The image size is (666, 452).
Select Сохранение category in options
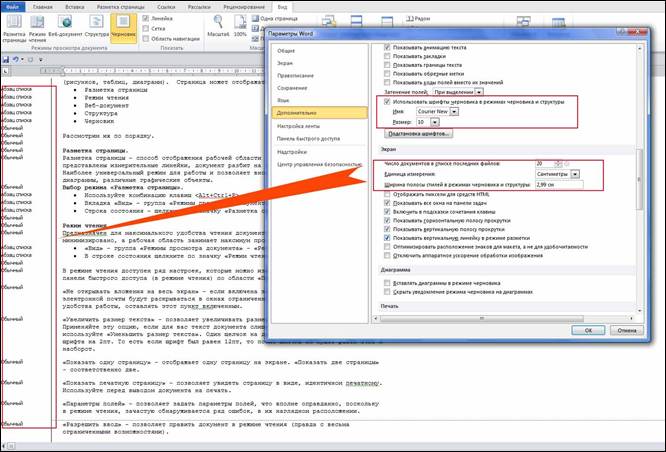pyautogui.click(x=320, y=88)
